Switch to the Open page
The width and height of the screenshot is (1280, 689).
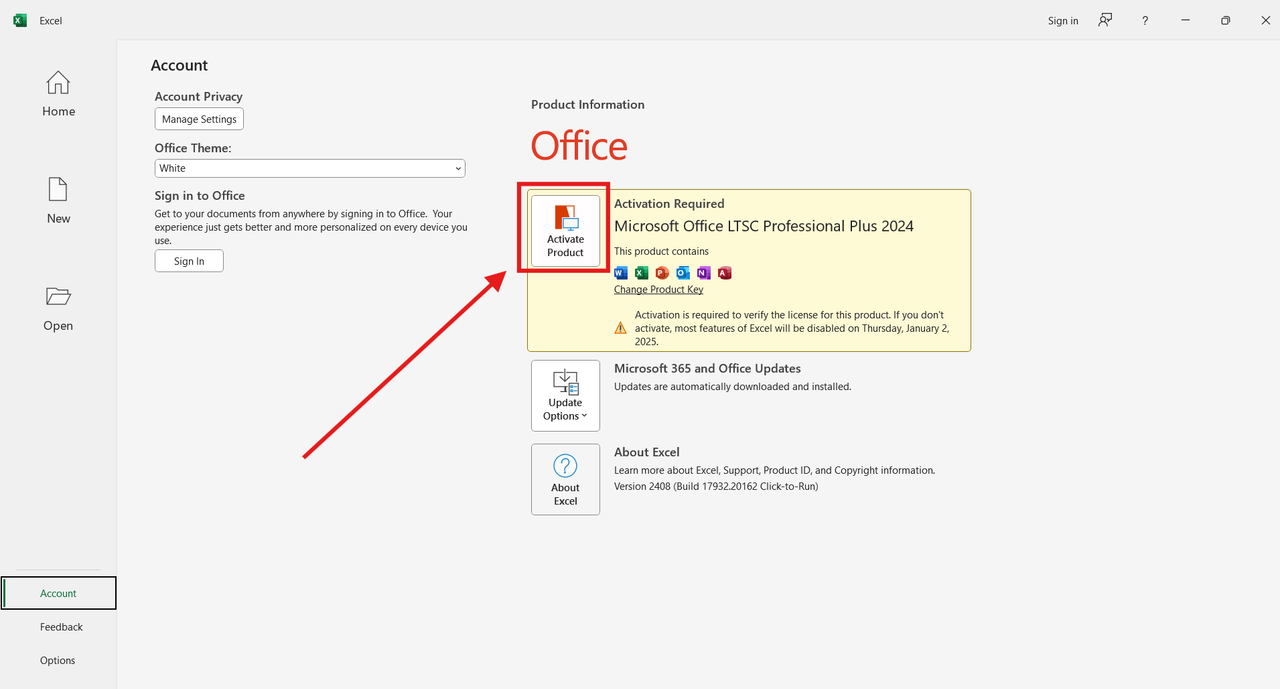coord(58,308)
